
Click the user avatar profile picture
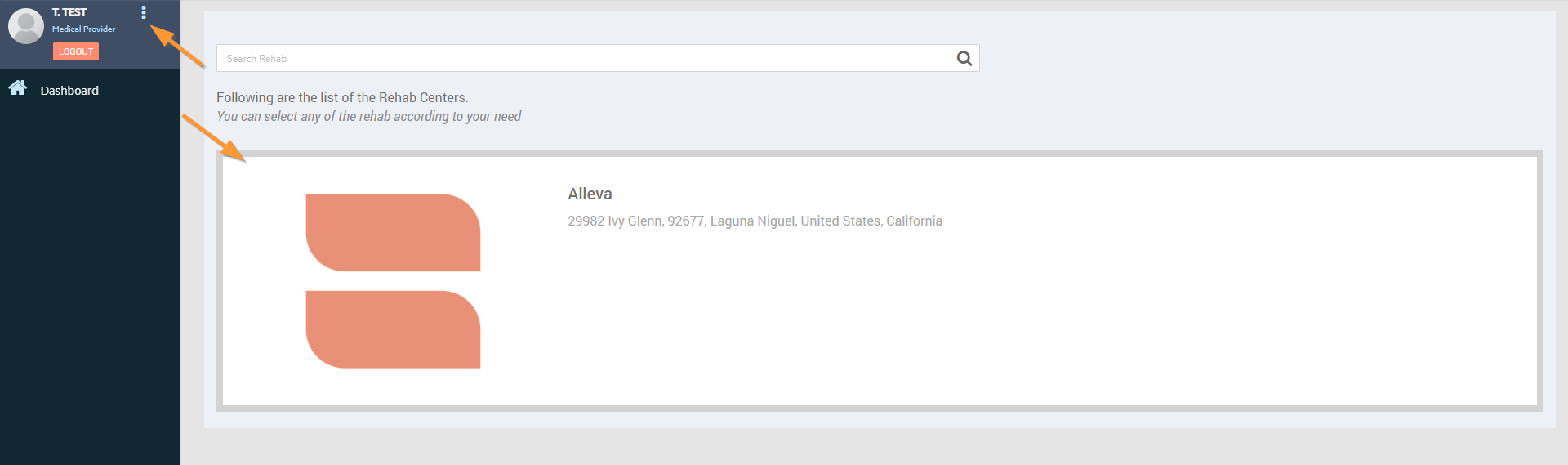[26, 26]
